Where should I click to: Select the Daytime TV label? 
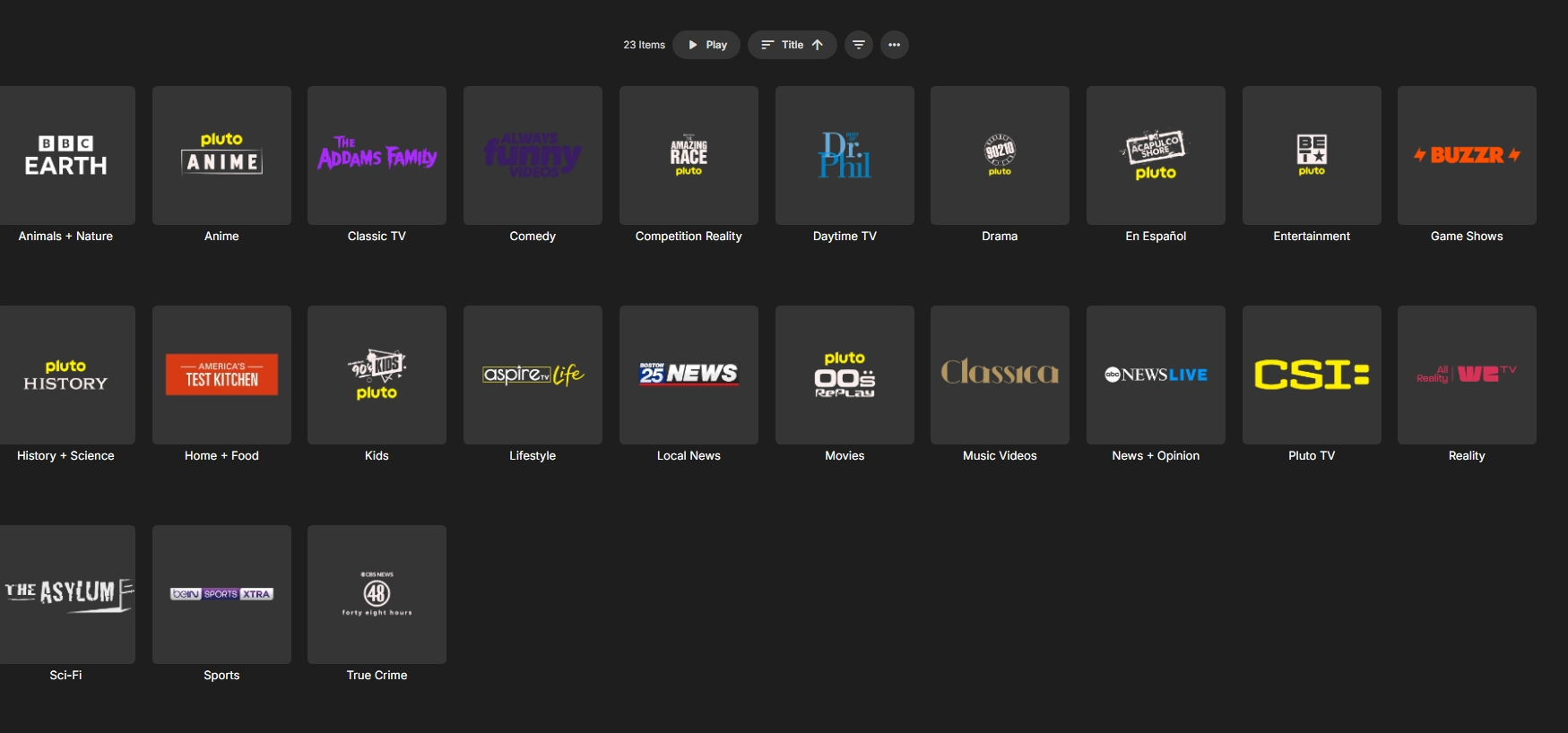[845, 237]
